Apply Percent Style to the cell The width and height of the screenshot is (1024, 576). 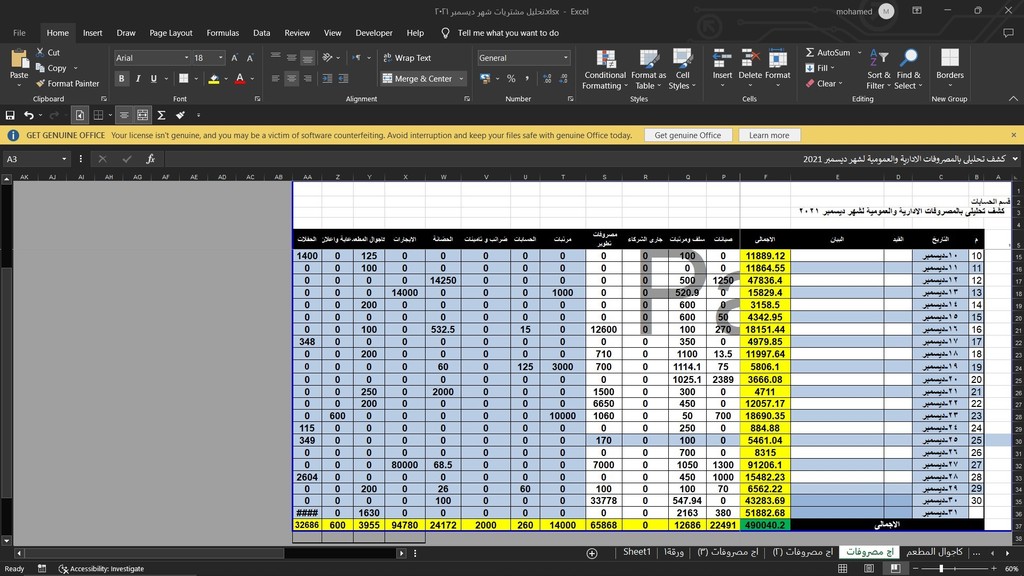(x=511, y=78)
